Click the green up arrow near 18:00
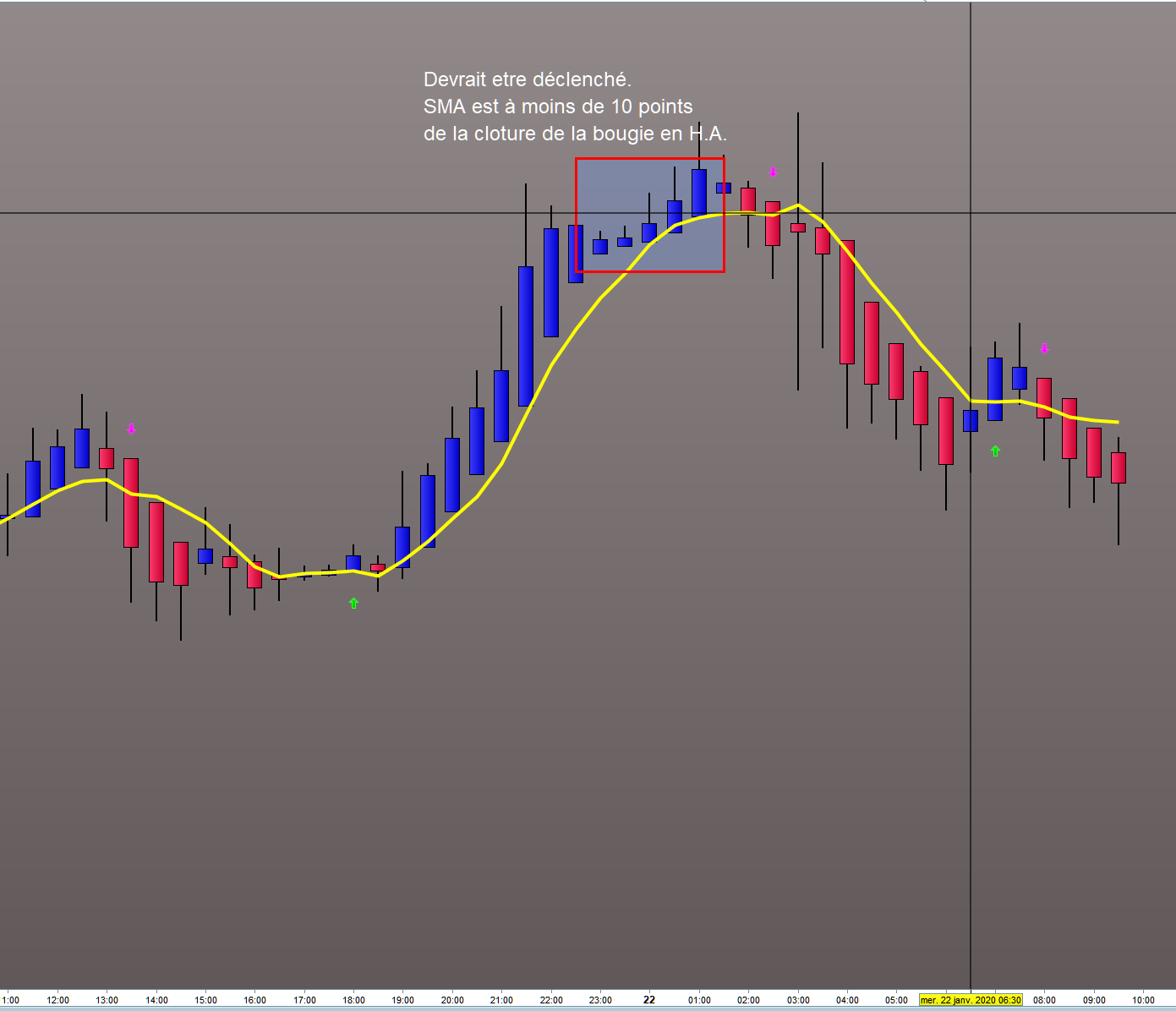Viewport: 1176px width, 1011px height. [353, 603]
